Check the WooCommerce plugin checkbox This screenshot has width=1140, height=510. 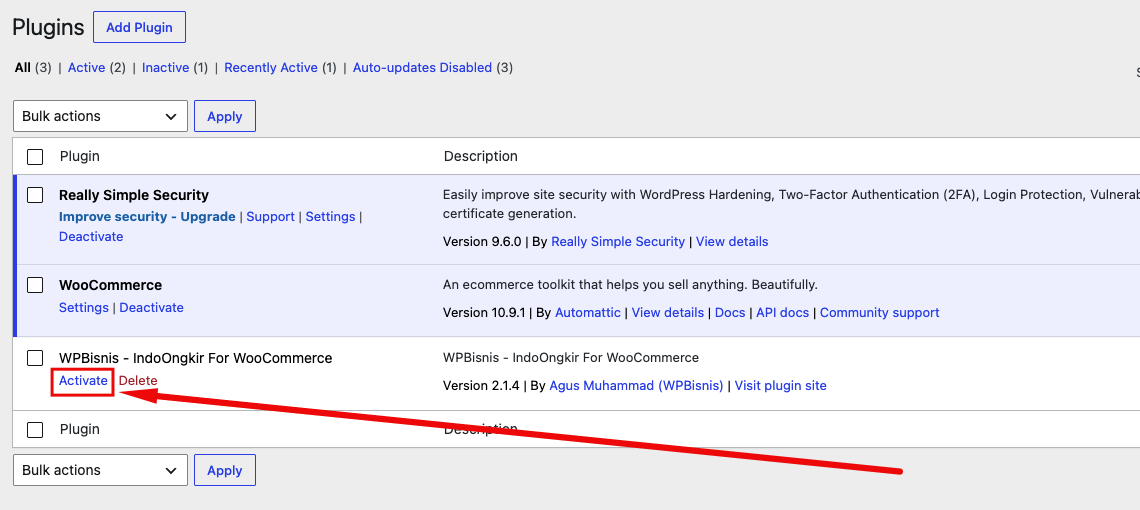tap(35, 285)
